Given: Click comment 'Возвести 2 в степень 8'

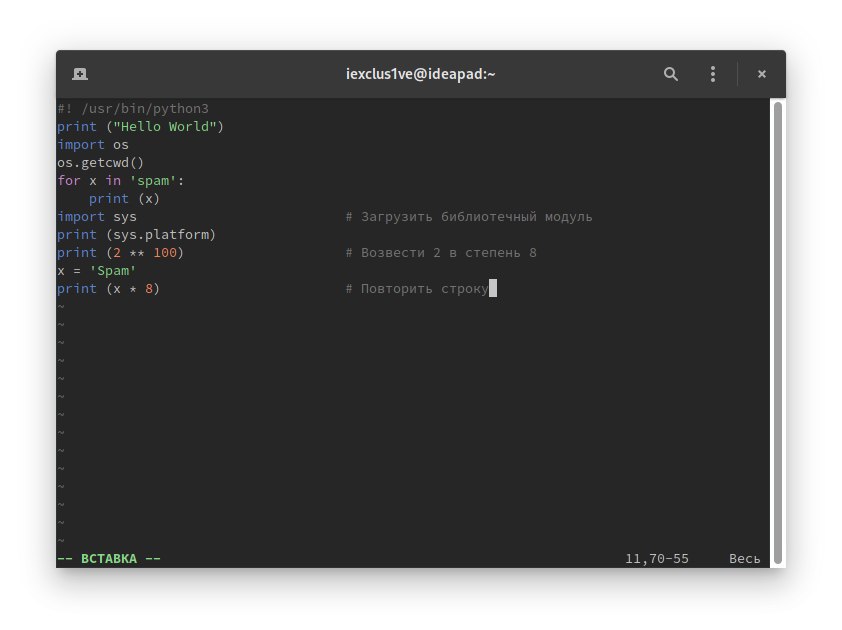Looking at the screenshot, I should 441,253.
